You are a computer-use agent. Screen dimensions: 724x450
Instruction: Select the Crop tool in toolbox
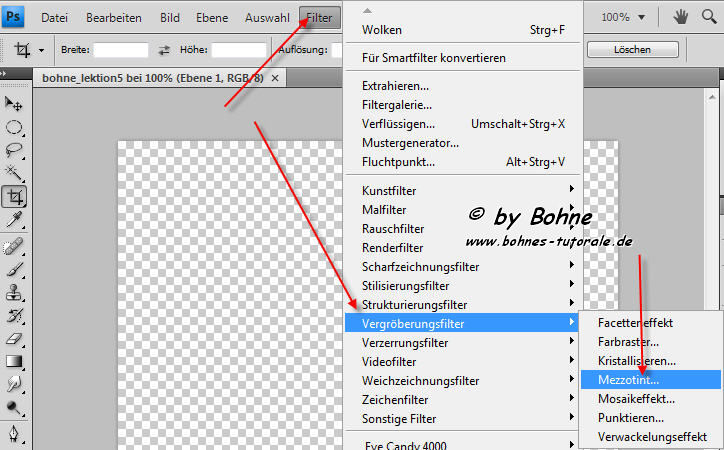[x=15, y=196]
